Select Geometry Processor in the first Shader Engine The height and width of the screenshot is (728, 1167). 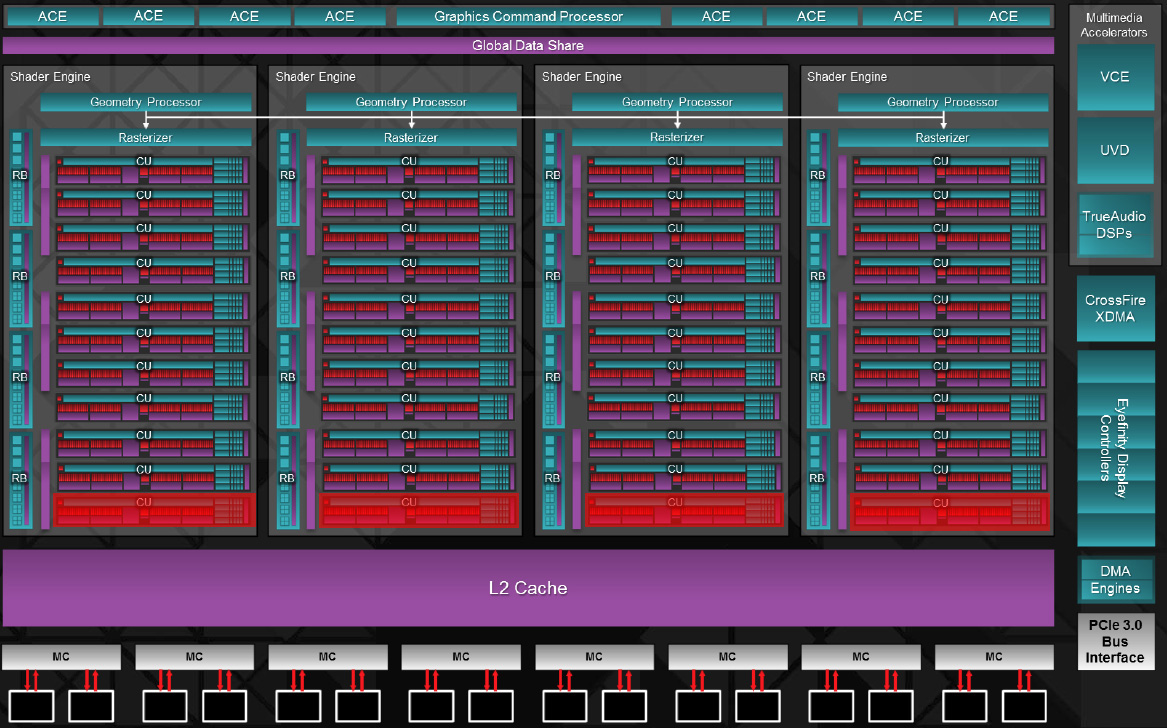point(146,102)
